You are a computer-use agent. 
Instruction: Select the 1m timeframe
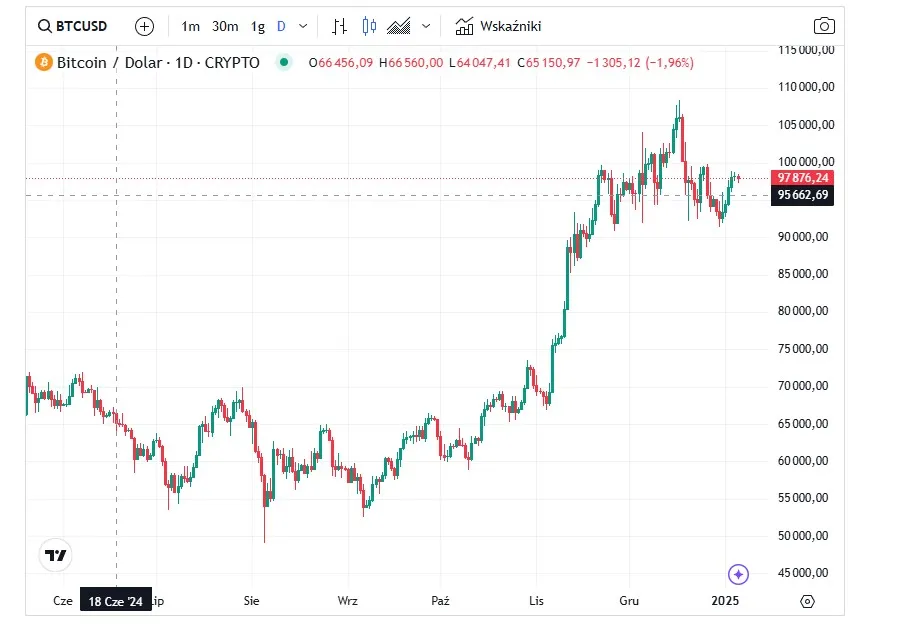[x=190, y=26]
